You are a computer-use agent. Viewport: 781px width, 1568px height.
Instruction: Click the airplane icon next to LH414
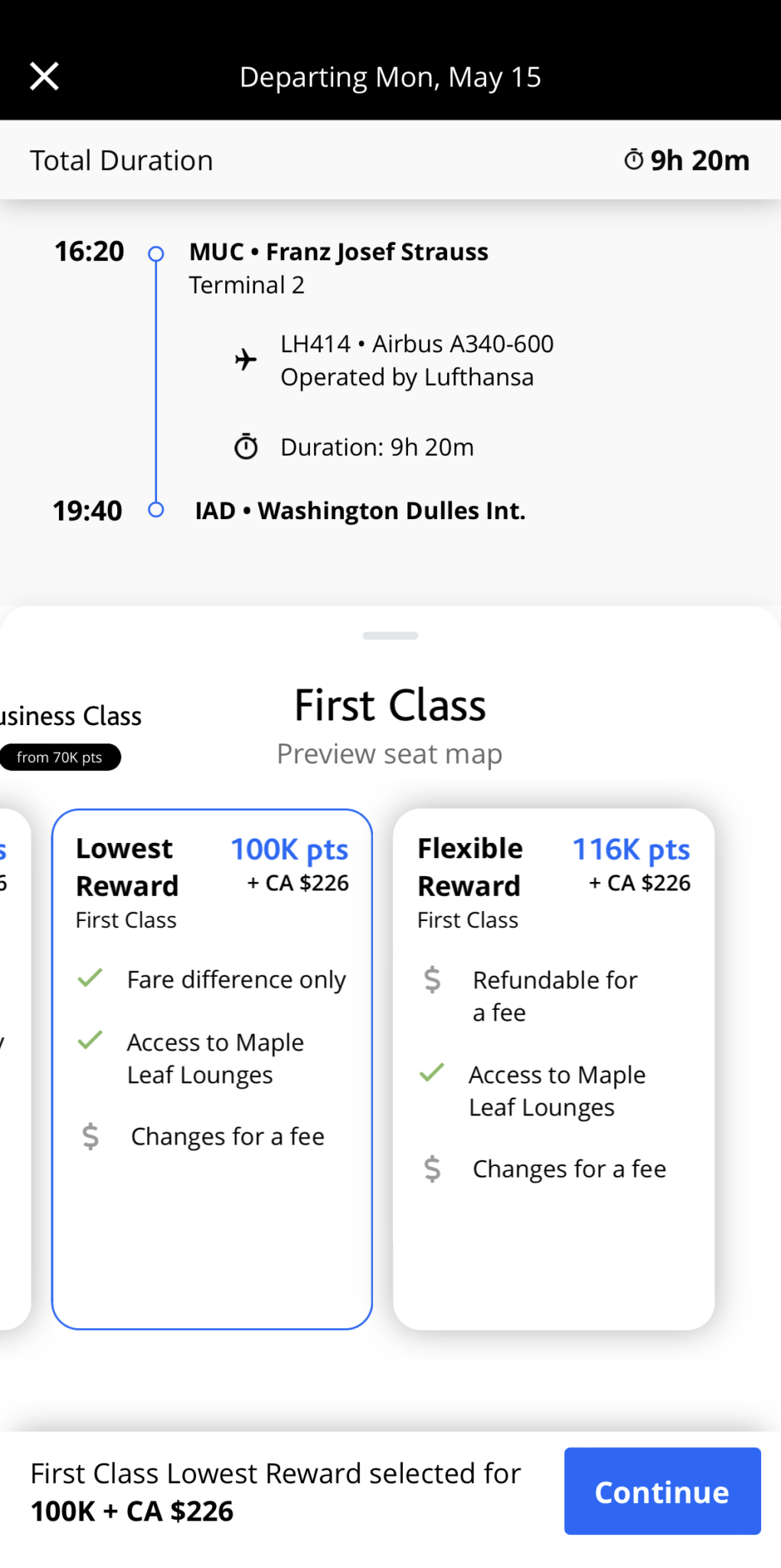point(244,360)
